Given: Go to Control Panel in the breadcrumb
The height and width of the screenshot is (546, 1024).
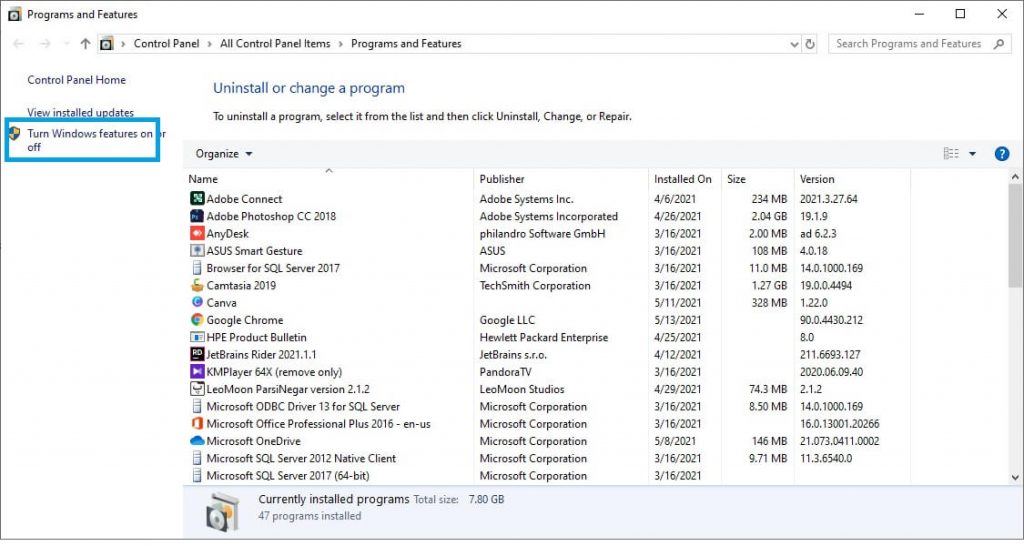Looking at the screenshot, I should click(x=167, y=44).
